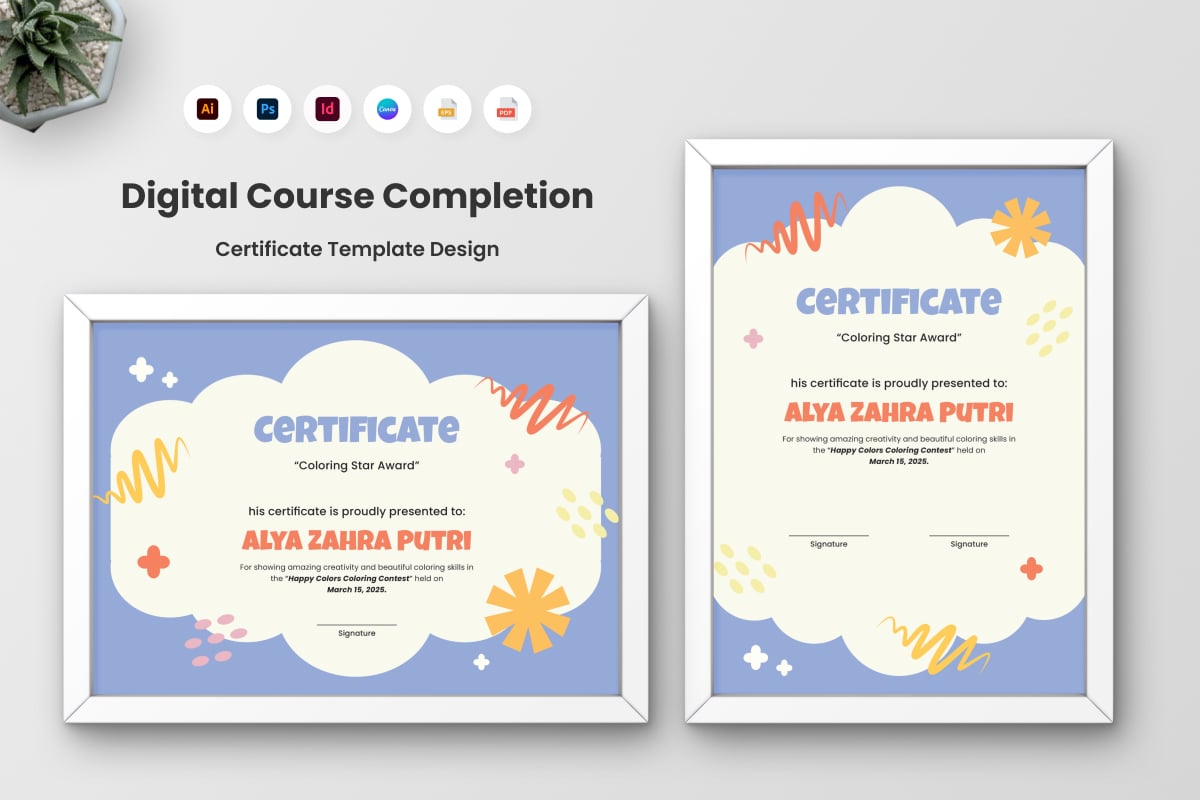Select the Photoshop Ps icon
The width and height of the screenshot is (1200, 800).
coord(267,109)
